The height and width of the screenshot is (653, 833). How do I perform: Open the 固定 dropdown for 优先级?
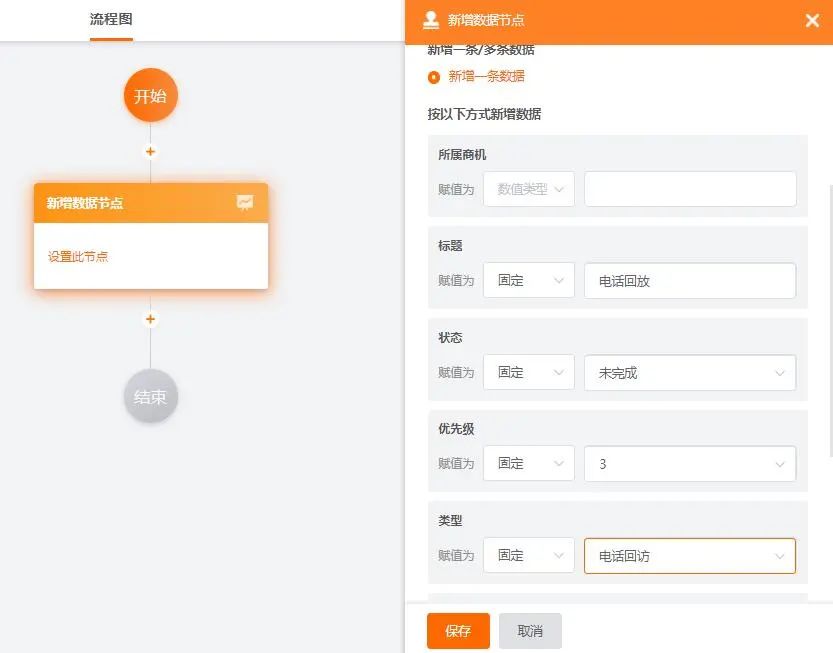pos(529,463)
